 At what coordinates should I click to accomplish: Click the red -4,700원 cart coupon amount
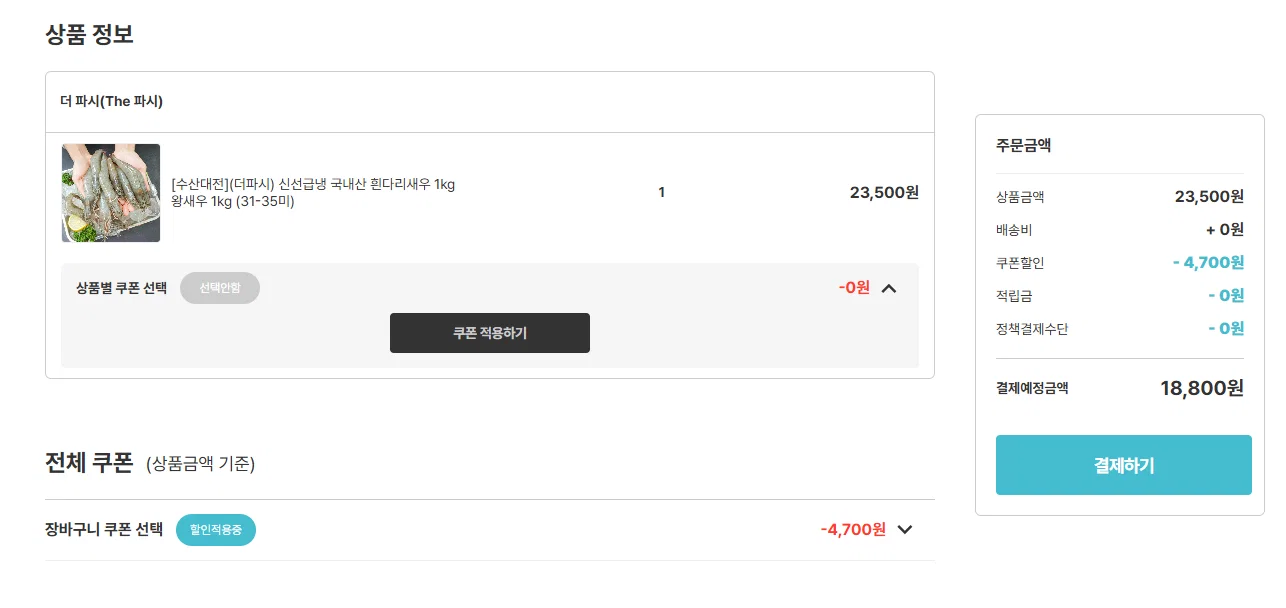coord(853,530)
